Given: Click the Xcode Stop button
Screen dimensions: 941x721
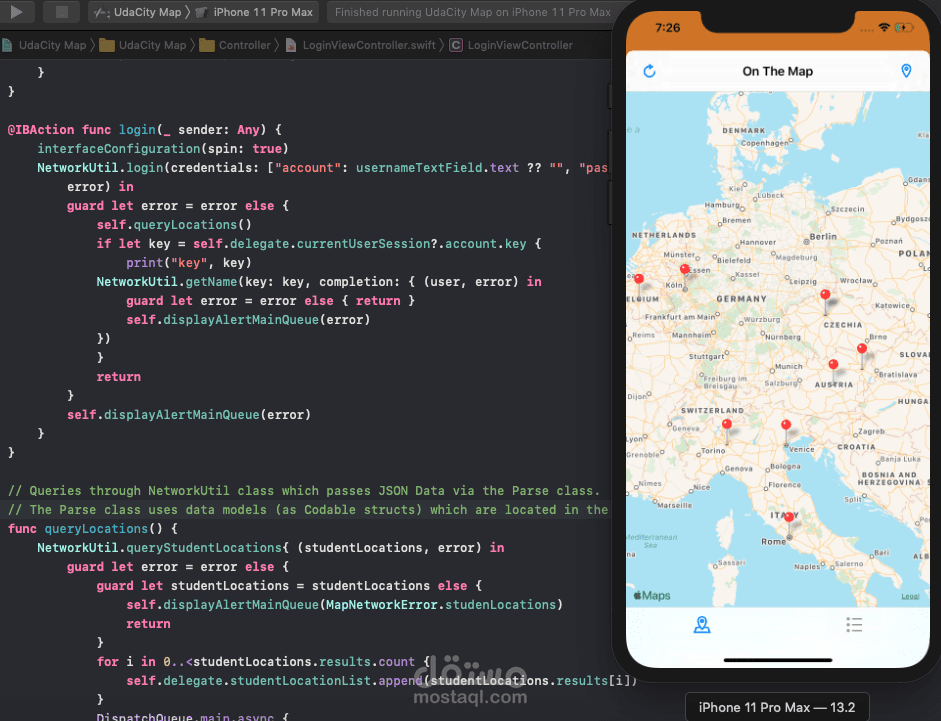Looking at the screenshot, I should tap(61, 11).
